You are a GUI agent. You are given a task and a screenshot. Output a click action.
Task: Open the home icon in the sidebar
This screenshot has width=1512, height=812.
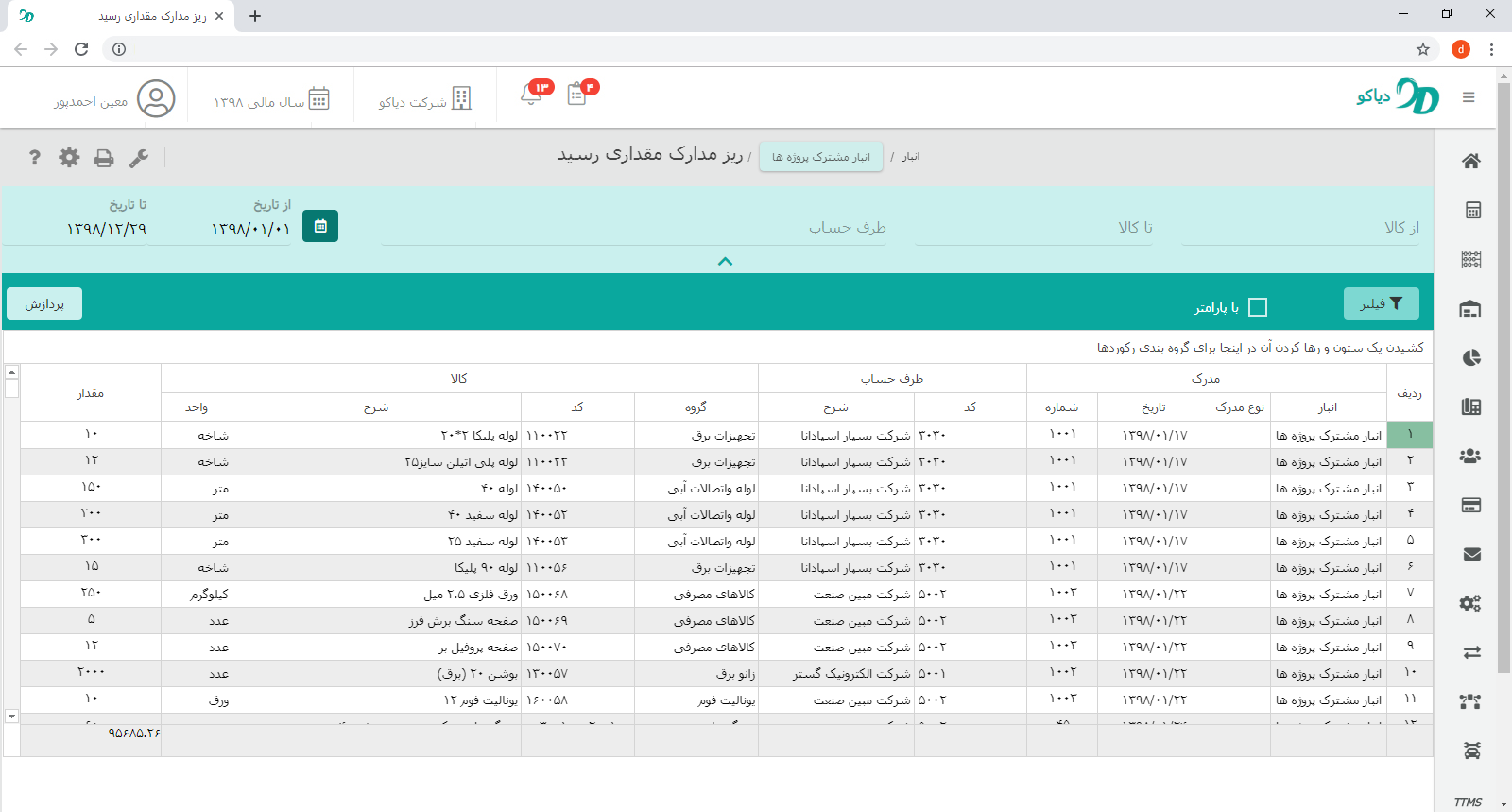tap(1471, 162)
